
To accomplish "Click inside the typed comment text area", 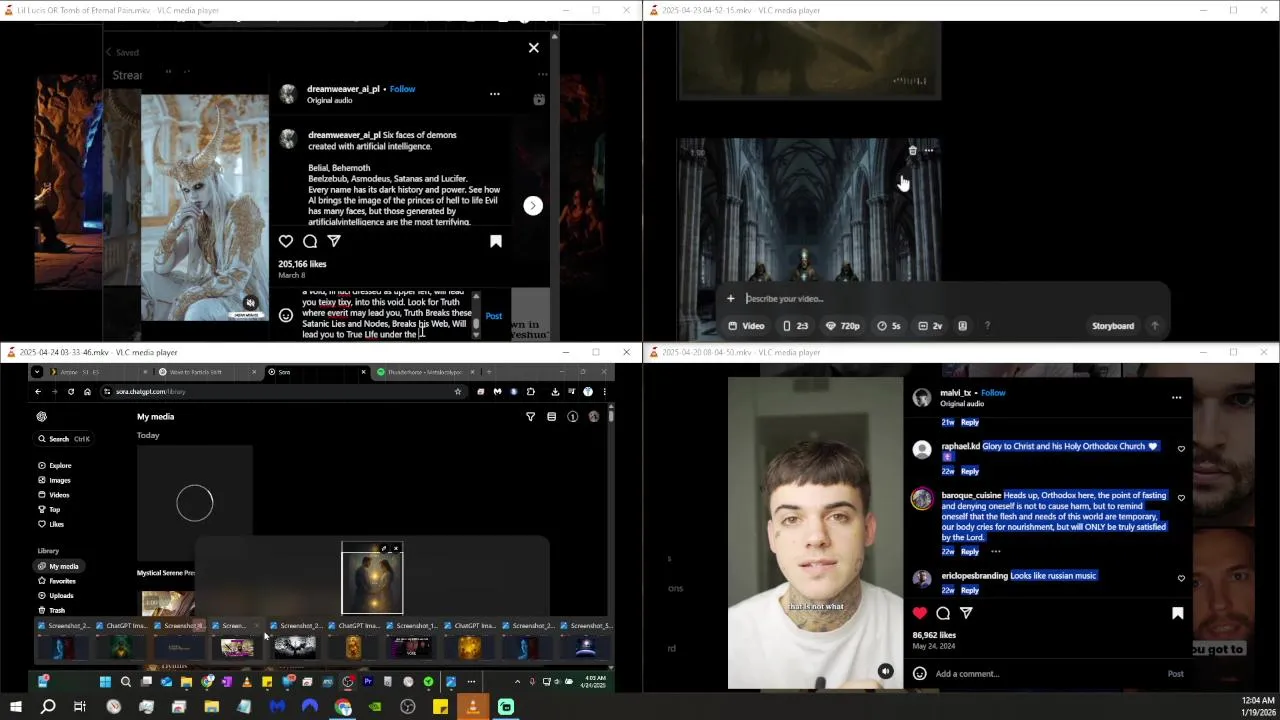I will click(386, 315).
